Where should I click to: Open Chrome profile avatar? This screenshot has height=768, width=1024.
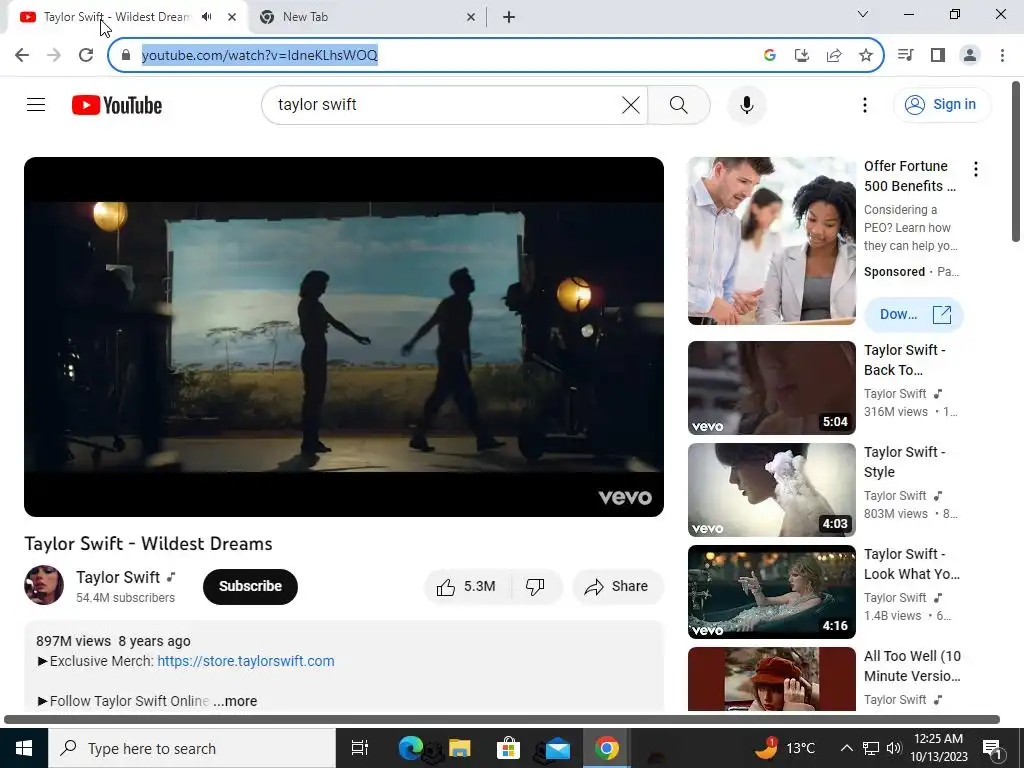(970, 55)
